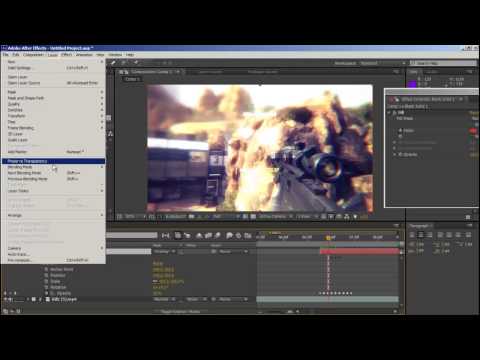Image resolution: width=480 pixels, height=360 pixels.
Task: Open the Workspace dropdown
Action: [x=382, y=63]
